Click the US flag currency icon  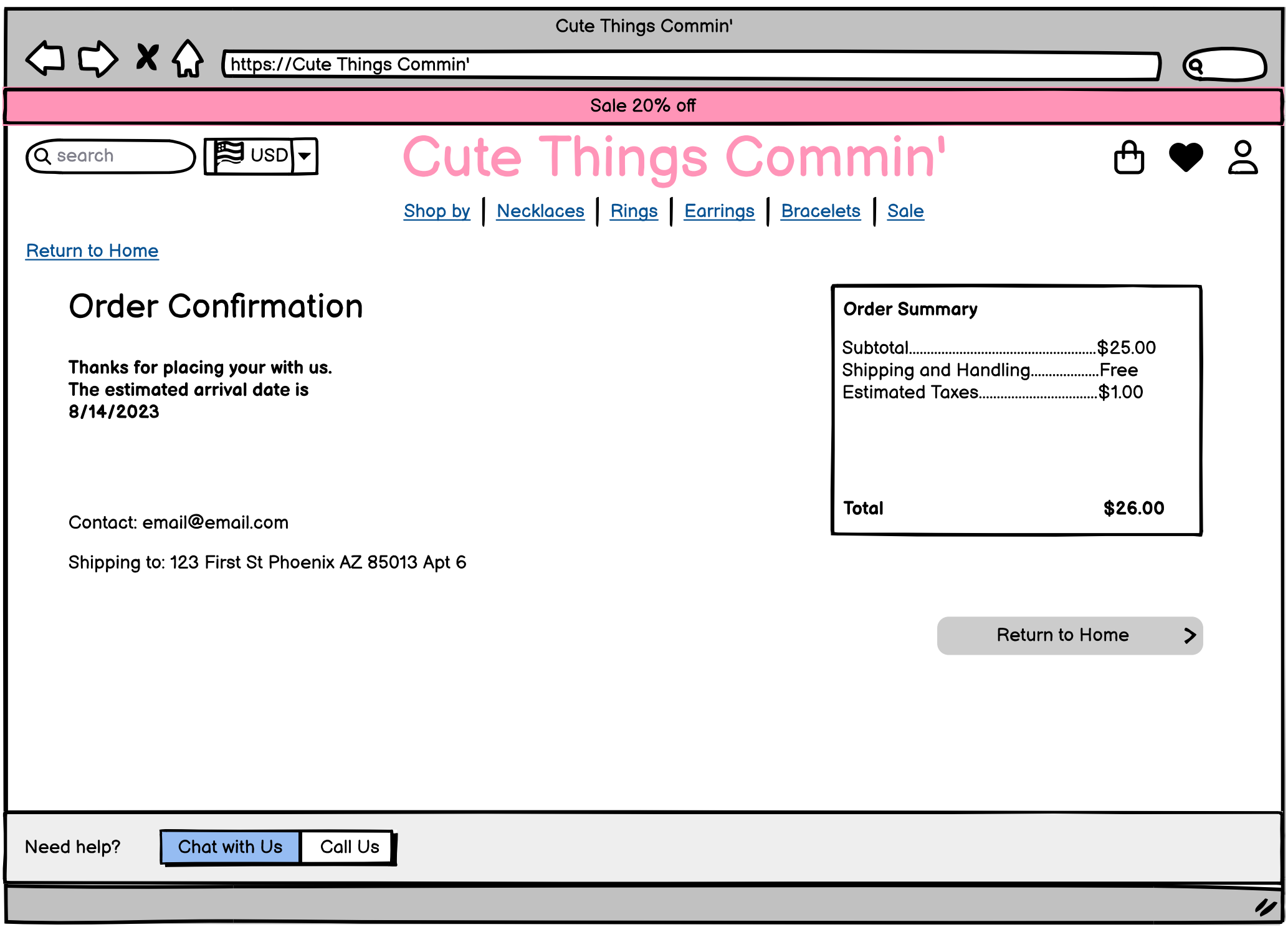point(229,155)
